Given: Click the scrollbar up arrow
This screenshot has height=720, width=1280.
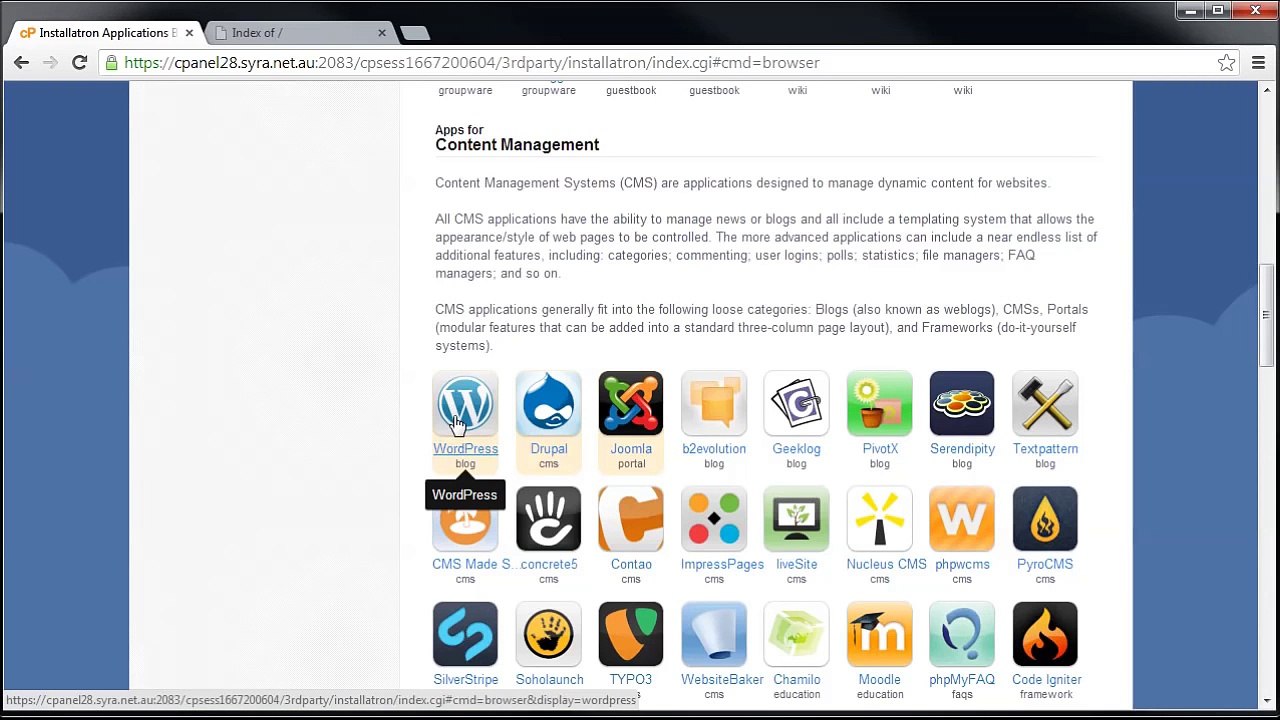Looking at the screenshot, I should [1266, 89].
